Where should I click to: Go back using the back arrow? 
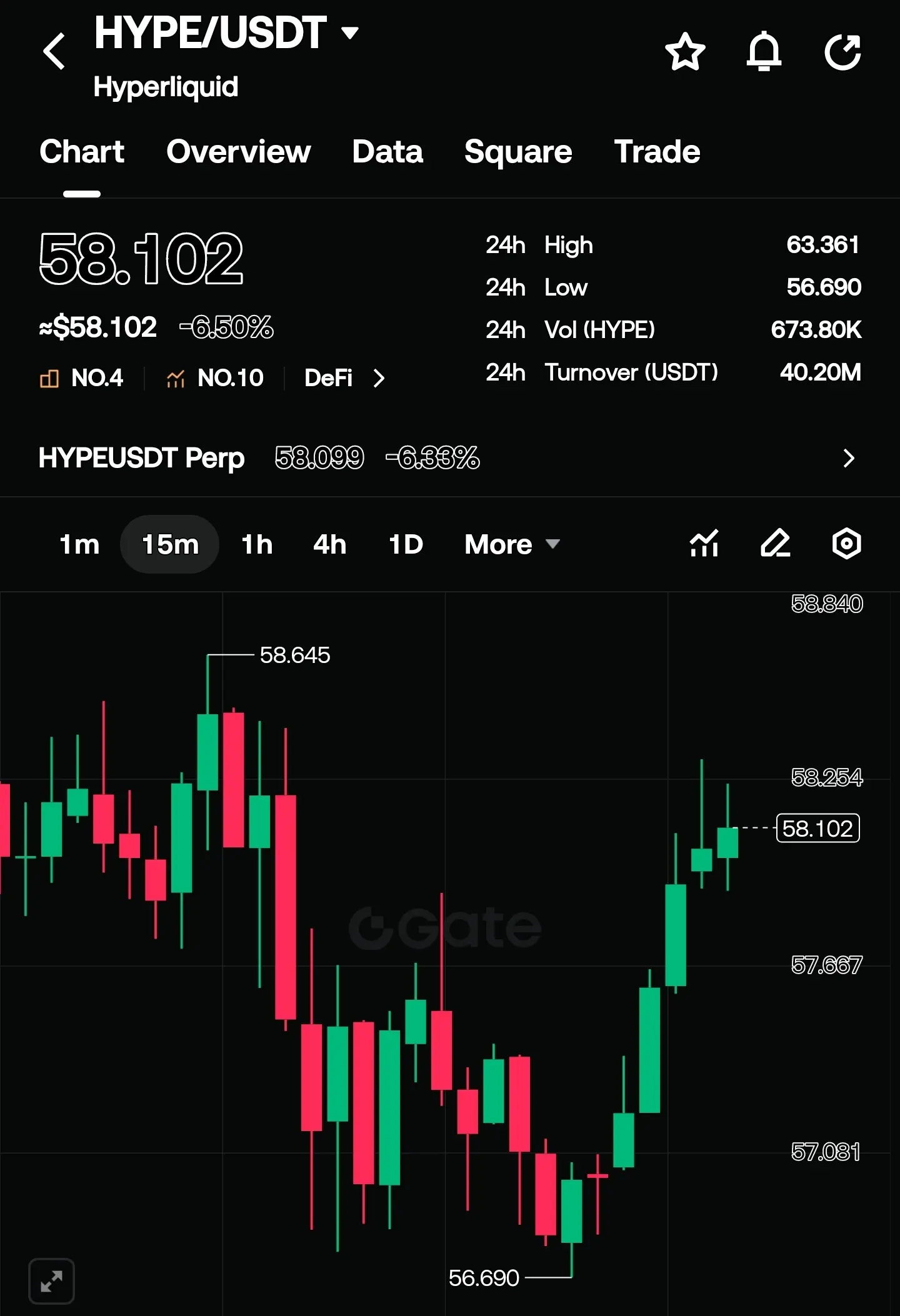tap(54, 51)
